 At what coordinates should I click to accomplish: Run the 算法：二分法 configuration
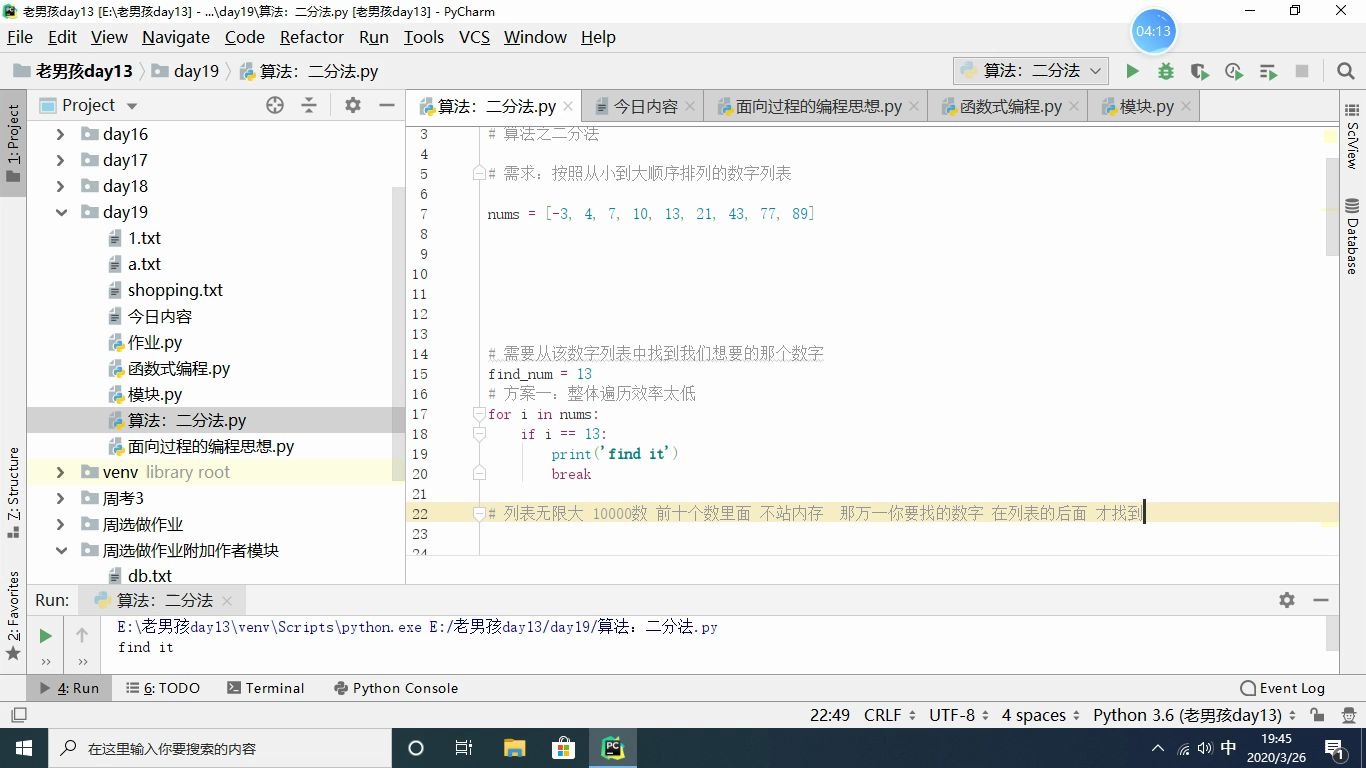pos(1131,71)
